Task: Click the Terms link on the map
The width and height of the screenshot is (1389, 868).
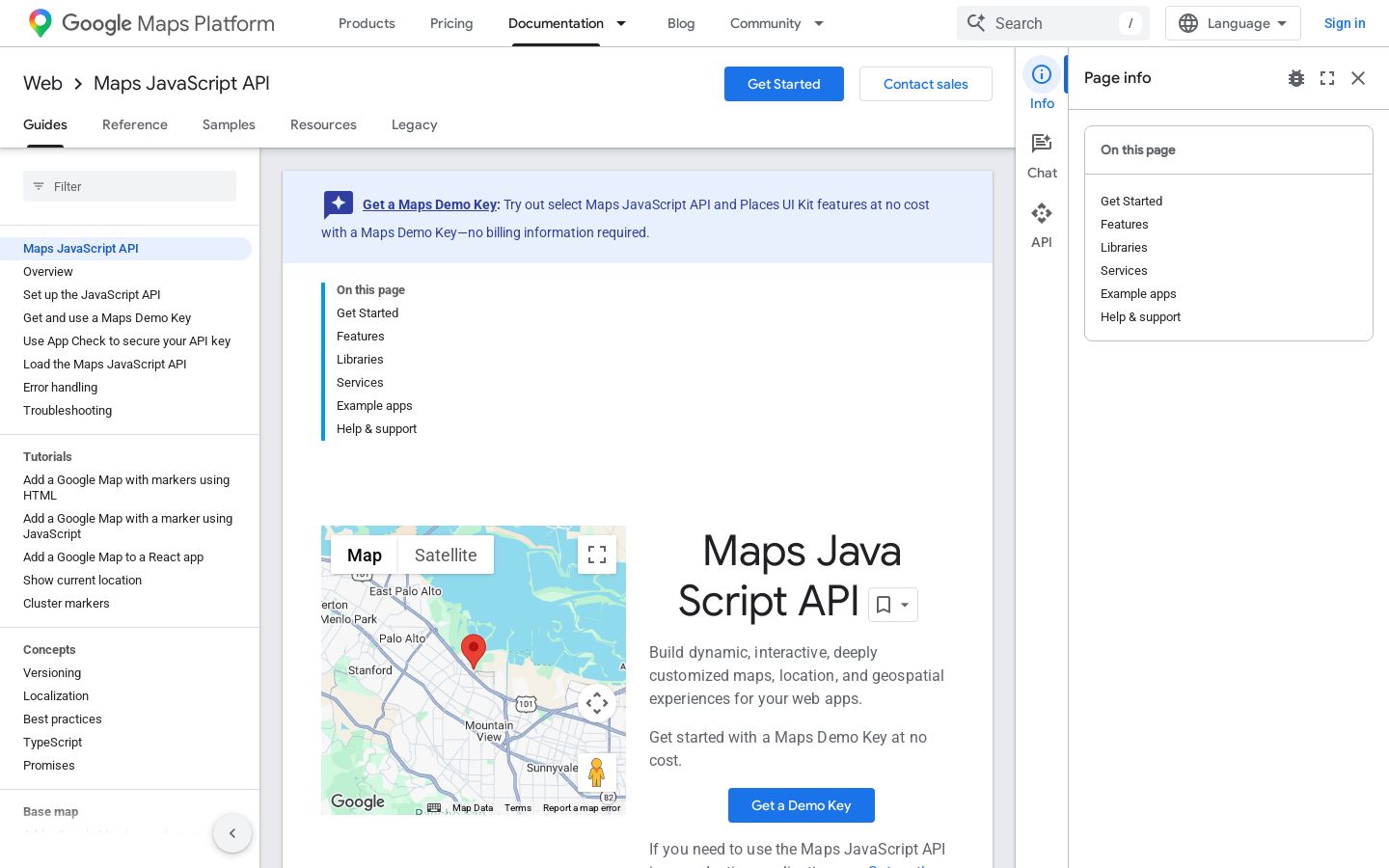Action: point(518,808)
